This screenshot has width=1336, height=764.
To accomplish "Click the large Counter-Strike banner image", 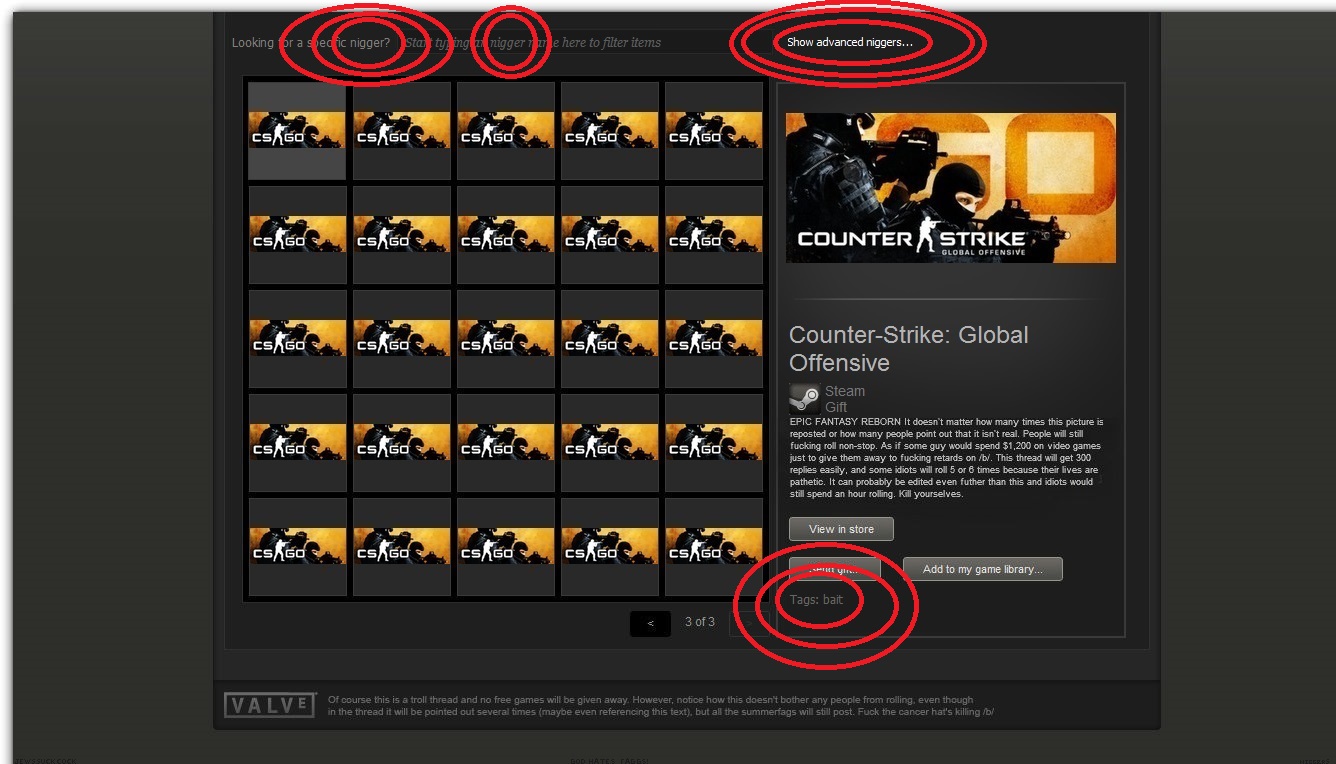I will point(951,188).
